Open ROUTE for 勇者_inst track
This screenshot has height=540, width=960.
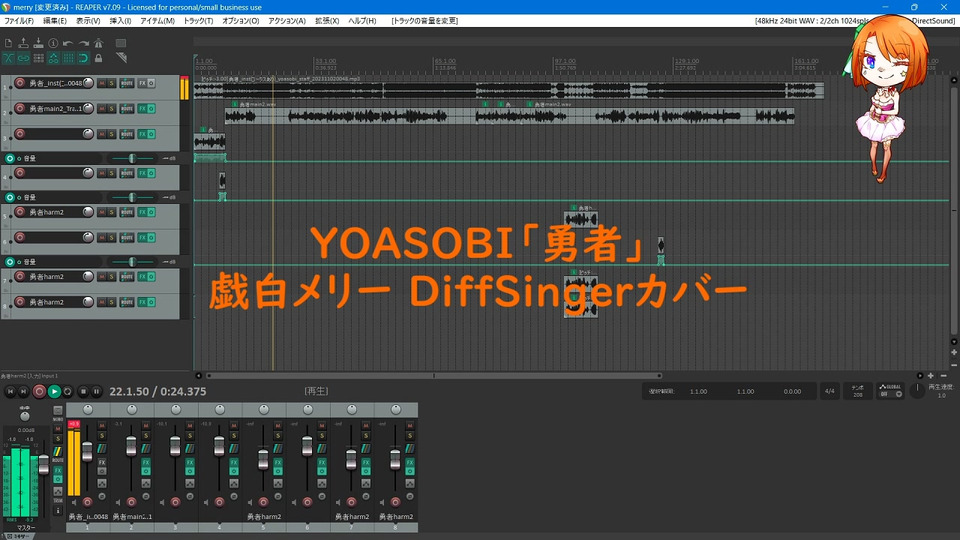point(127,83)
